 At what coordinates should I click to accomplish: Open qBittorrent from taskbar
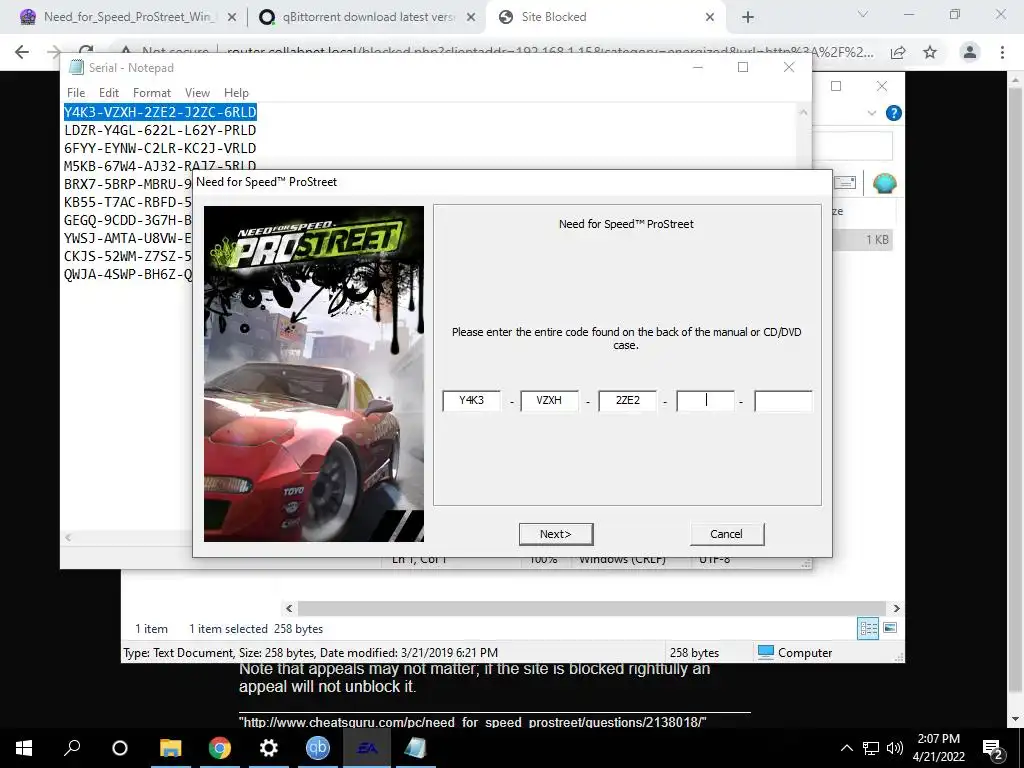[x=317, y=748]
